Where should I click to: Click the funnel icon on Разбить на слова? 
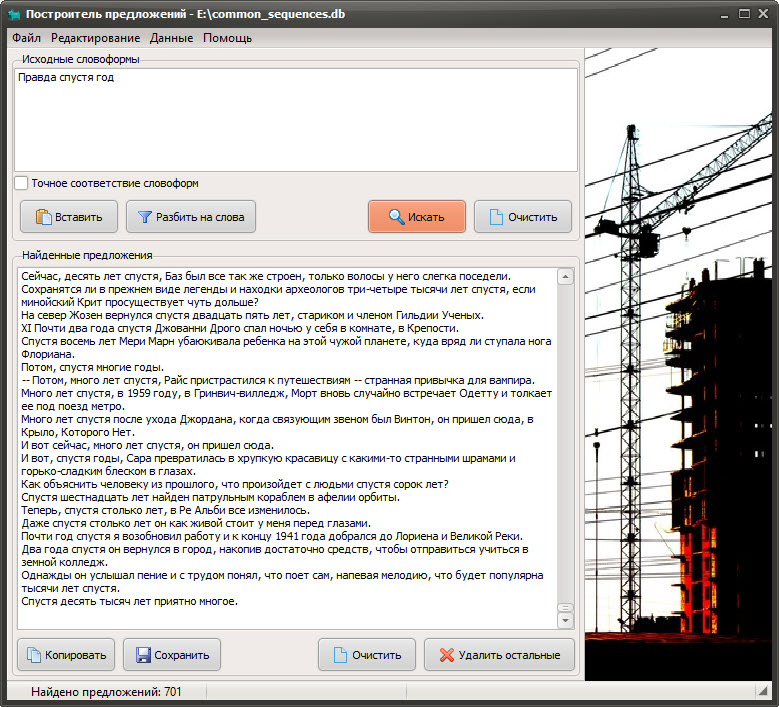coord(145,217)
